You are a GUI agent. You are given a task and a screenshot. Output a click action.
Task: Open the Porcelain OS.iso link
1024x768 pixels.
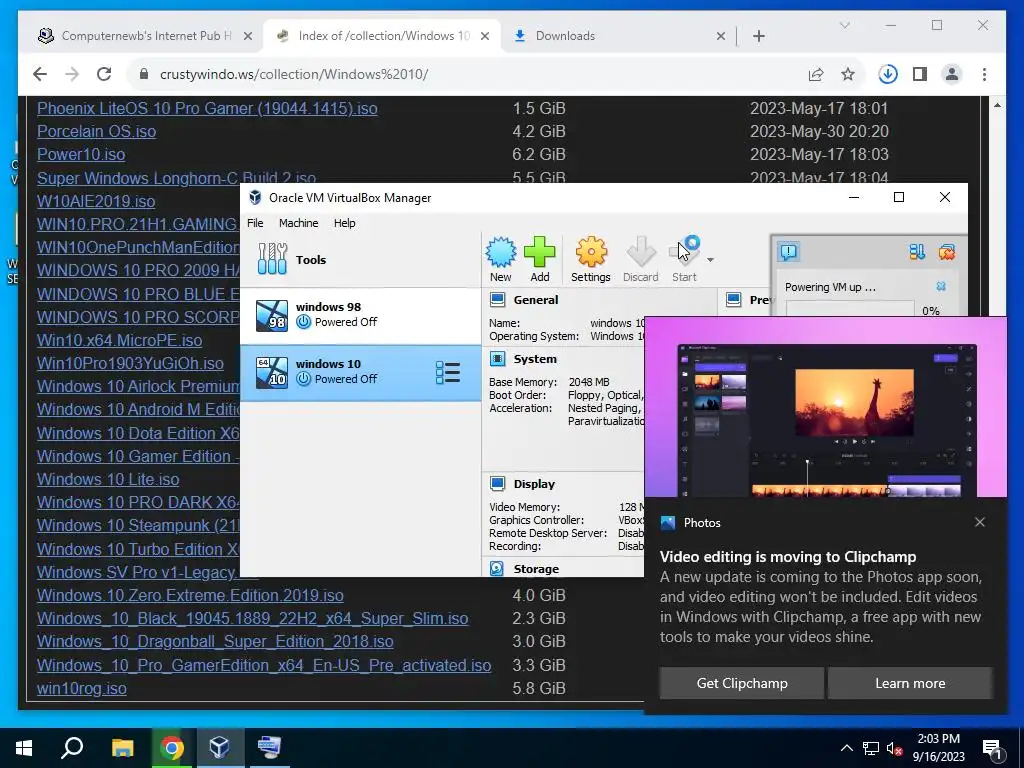point(97,131)
